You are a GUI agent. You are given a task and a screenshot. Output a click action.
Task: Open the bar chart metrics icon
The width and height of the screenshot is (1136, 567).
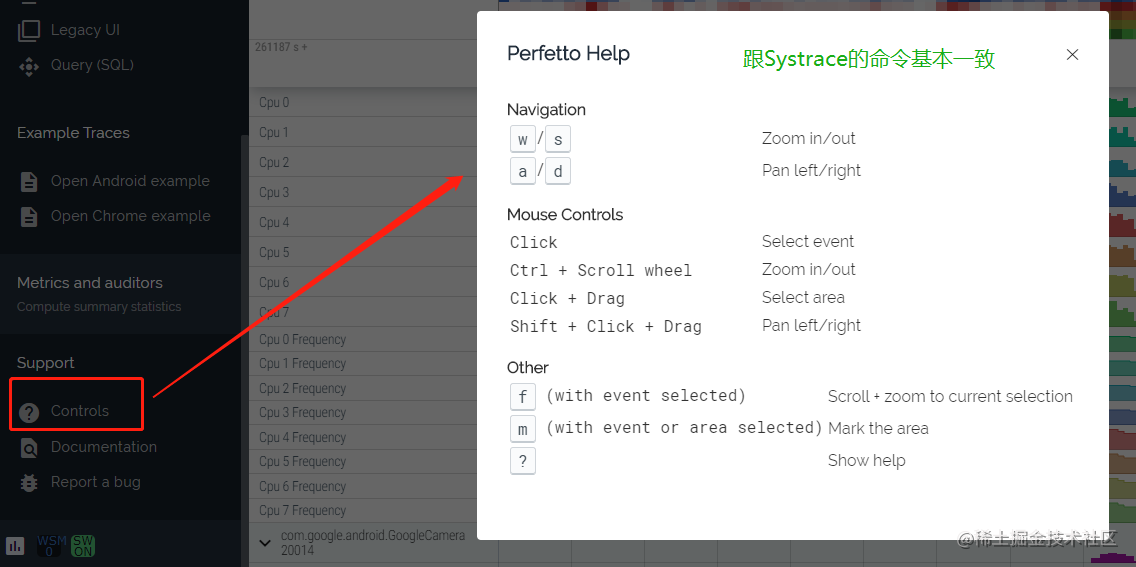tap(15, 546)
